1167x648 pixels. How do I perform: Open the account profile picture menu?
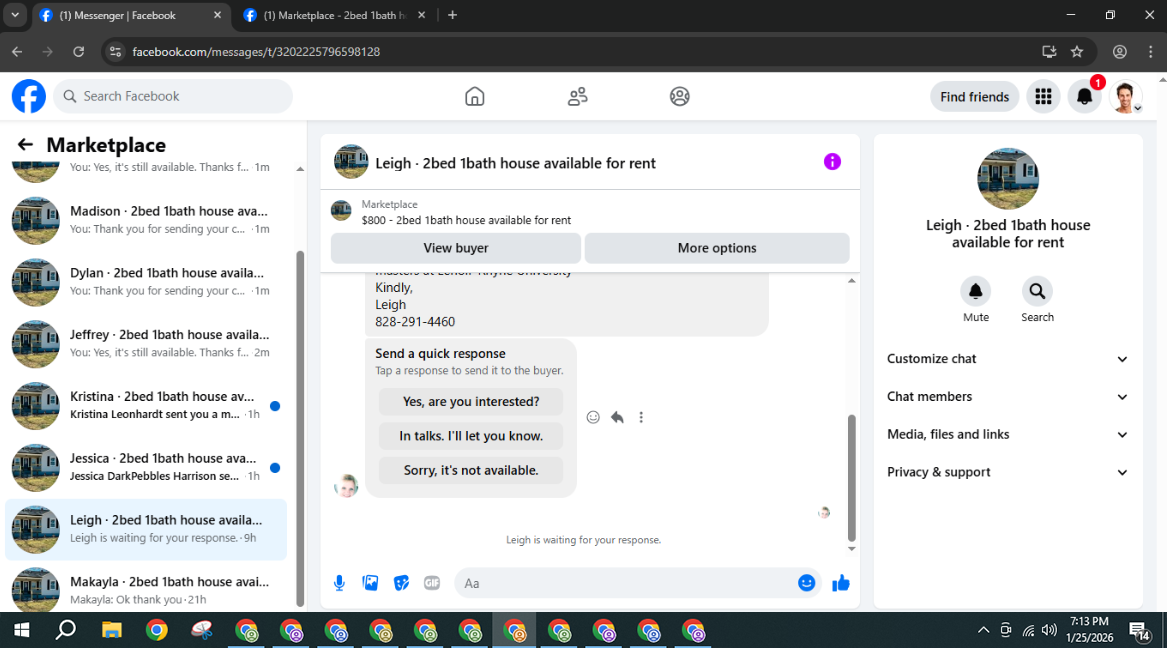tap(1125, 97)
